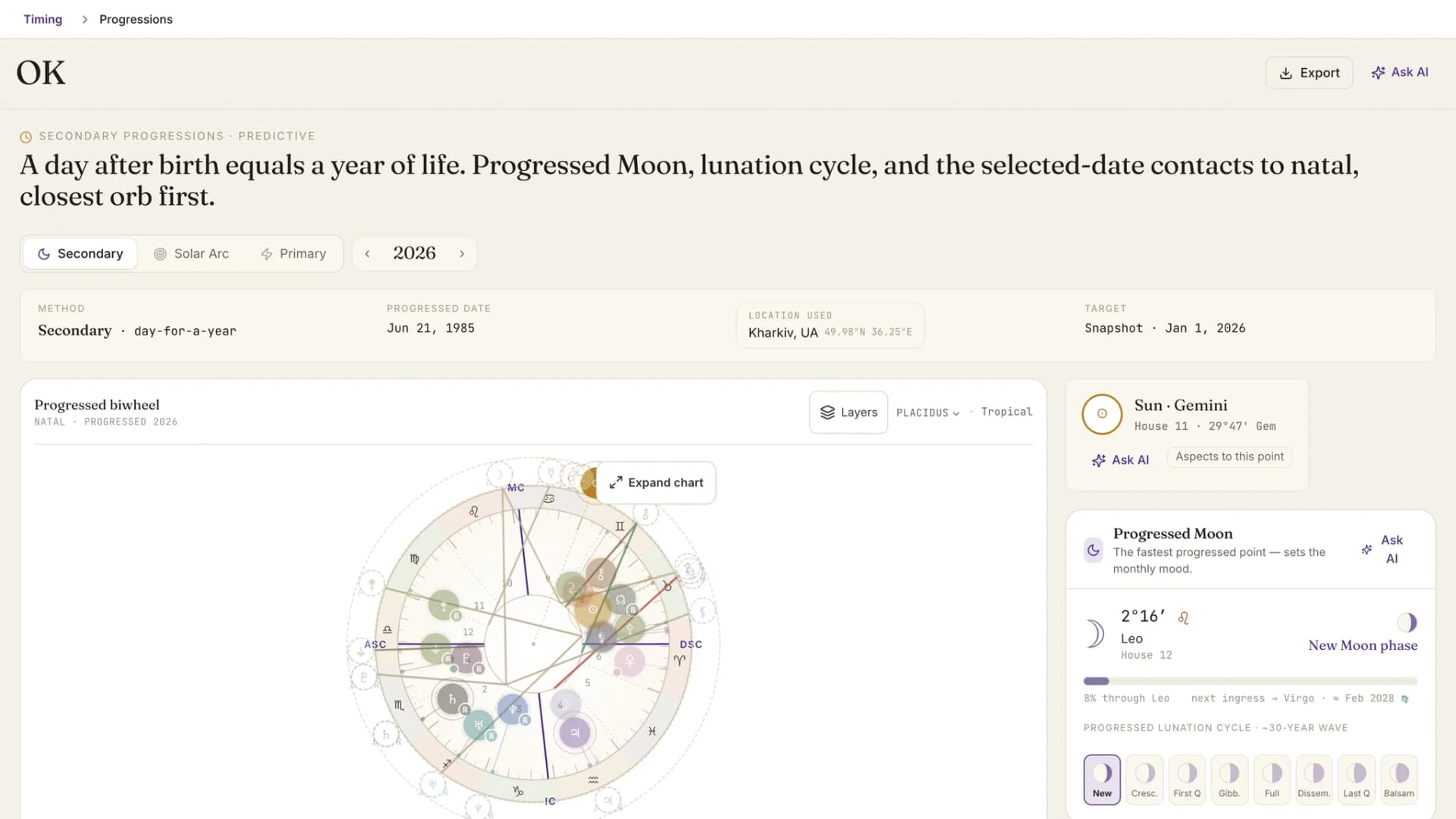
Task: Click the Uranus teal planet marker
Action: pos(479,725)
